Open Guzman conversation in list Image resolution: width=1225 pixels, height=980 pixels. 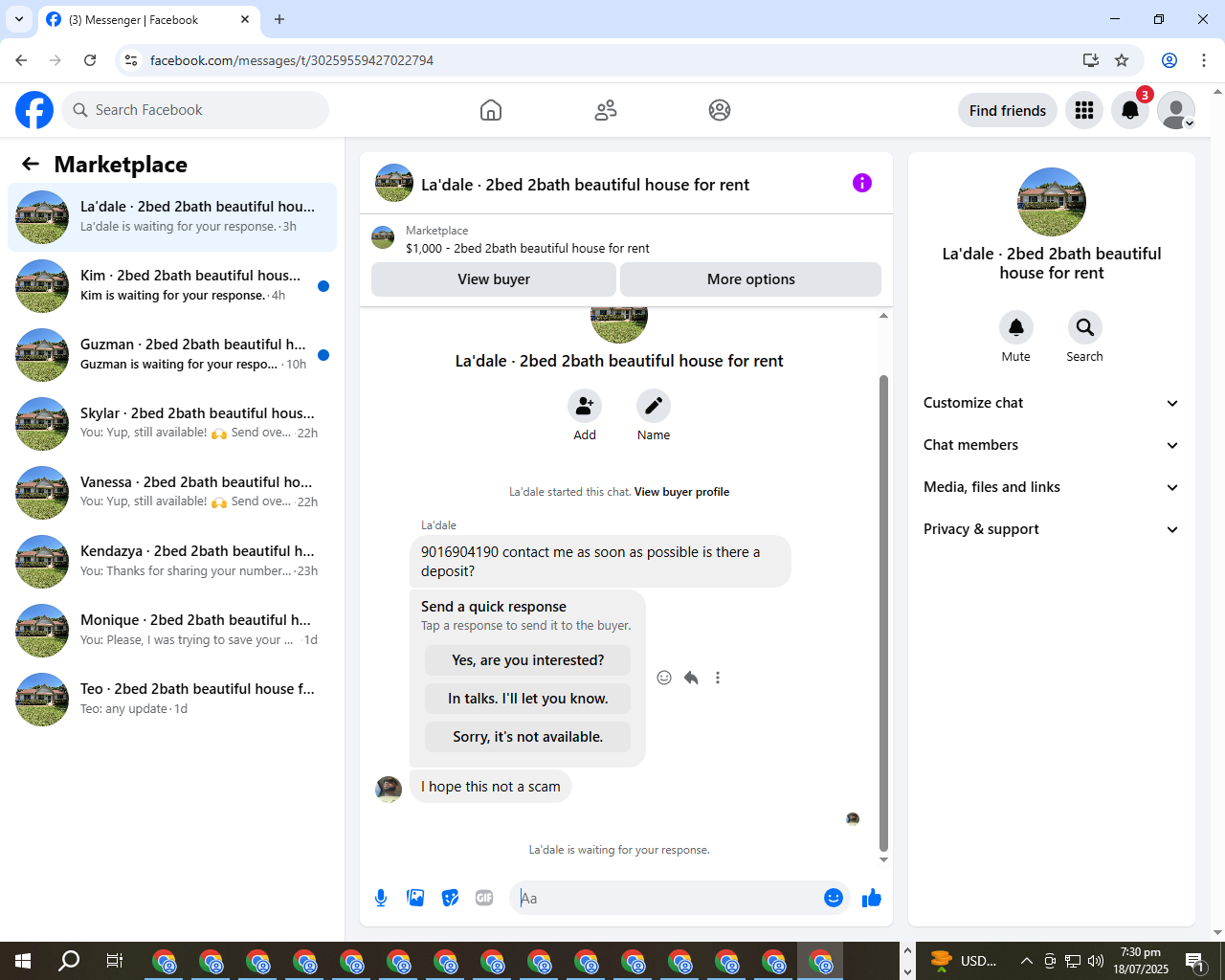pyautogui.click(x=172, y=355)
